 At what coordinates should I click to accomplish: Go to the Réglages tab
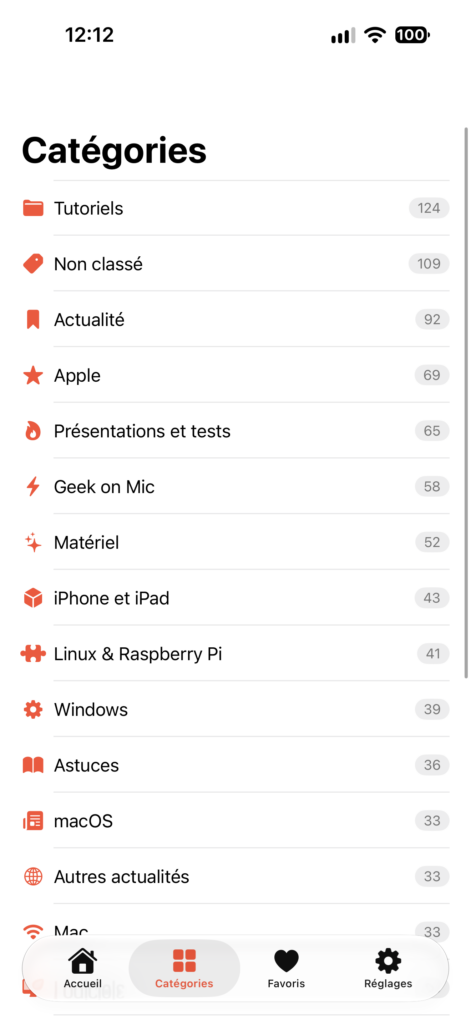(x=388, y=968)
